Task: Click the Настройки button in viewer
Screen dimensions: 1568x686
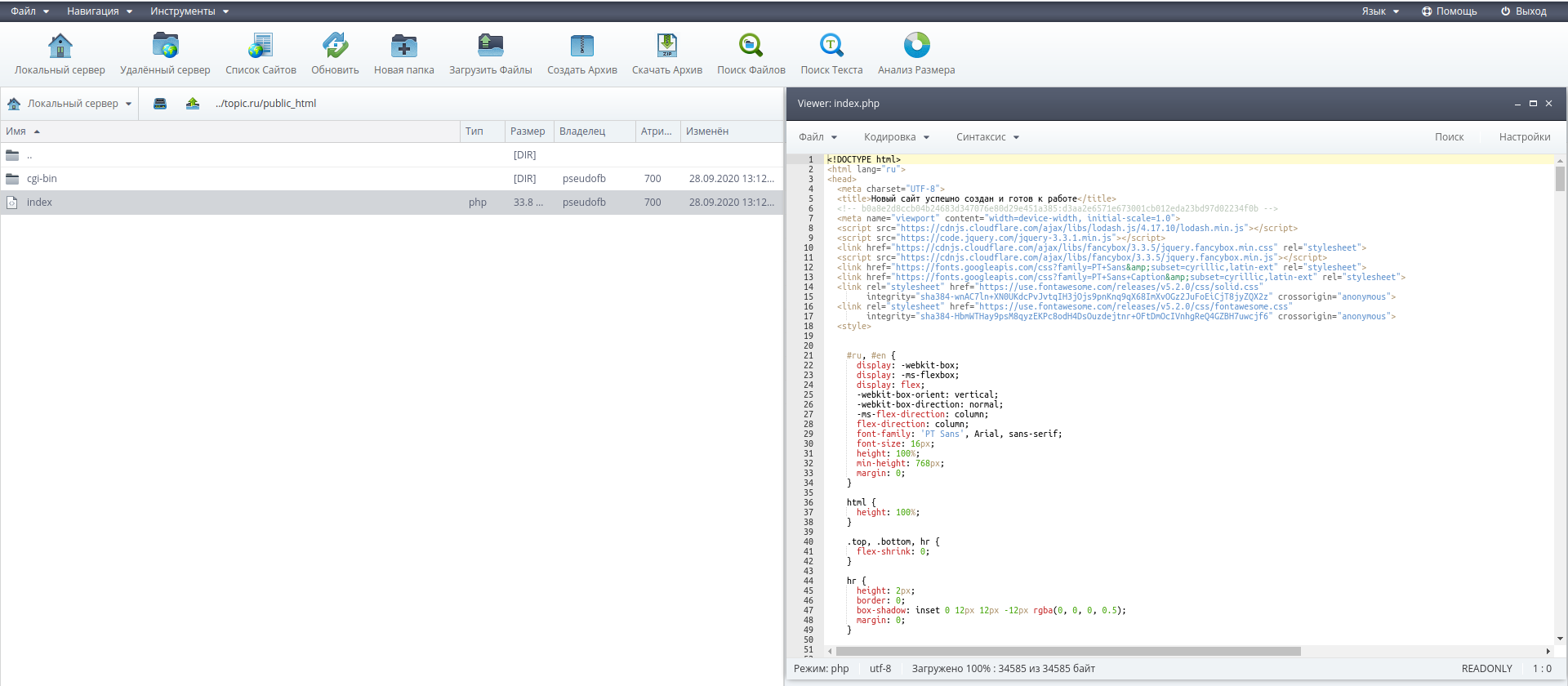Action: coord(1524,137)
